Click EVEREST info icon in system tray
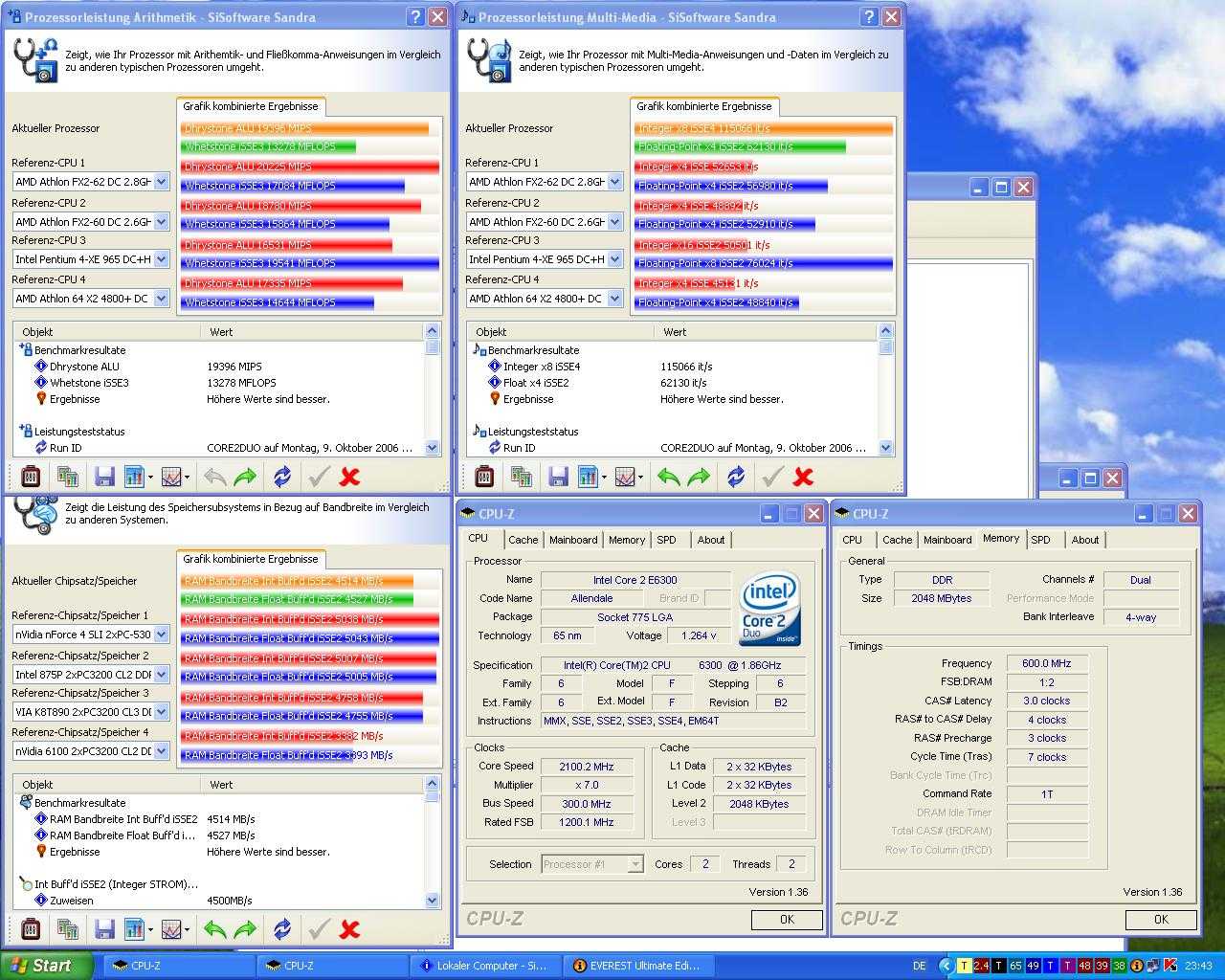Screen dimensions: 1225x980 [x=1136, y=966]
